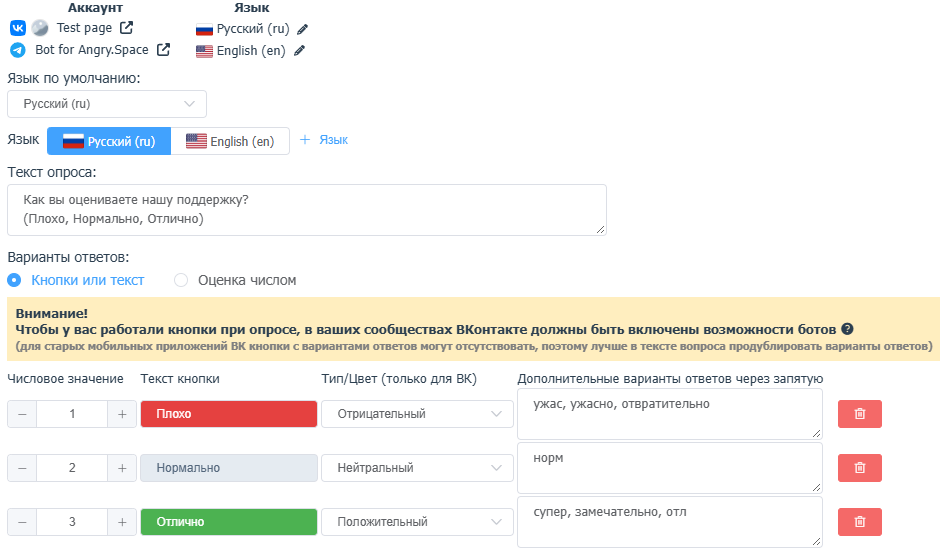The height and width of the screenshot is (550, 940).
Task: Delete the Плохо answer row
Action: pos(860,414)
